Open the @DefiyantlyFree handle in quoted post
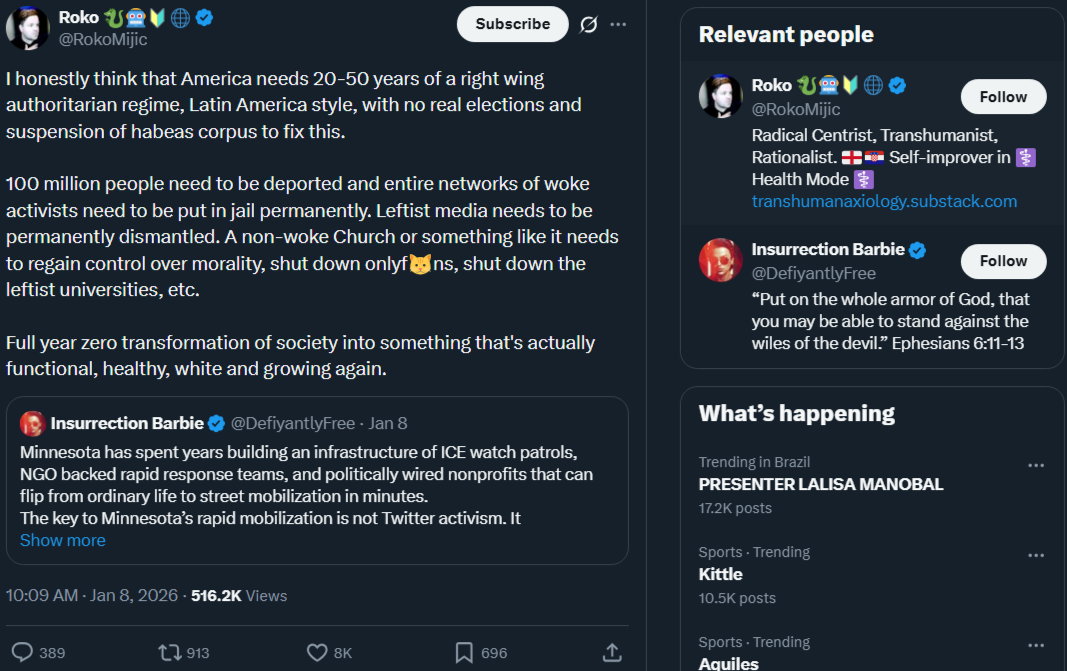1067x671 pixels. point(293,423)
